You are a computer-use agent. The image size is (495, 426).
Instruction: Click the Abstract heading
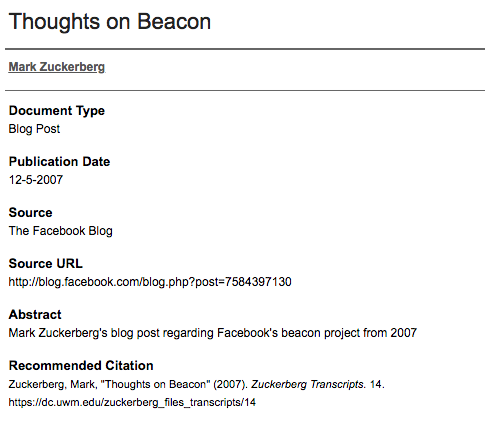click(35, 315)
